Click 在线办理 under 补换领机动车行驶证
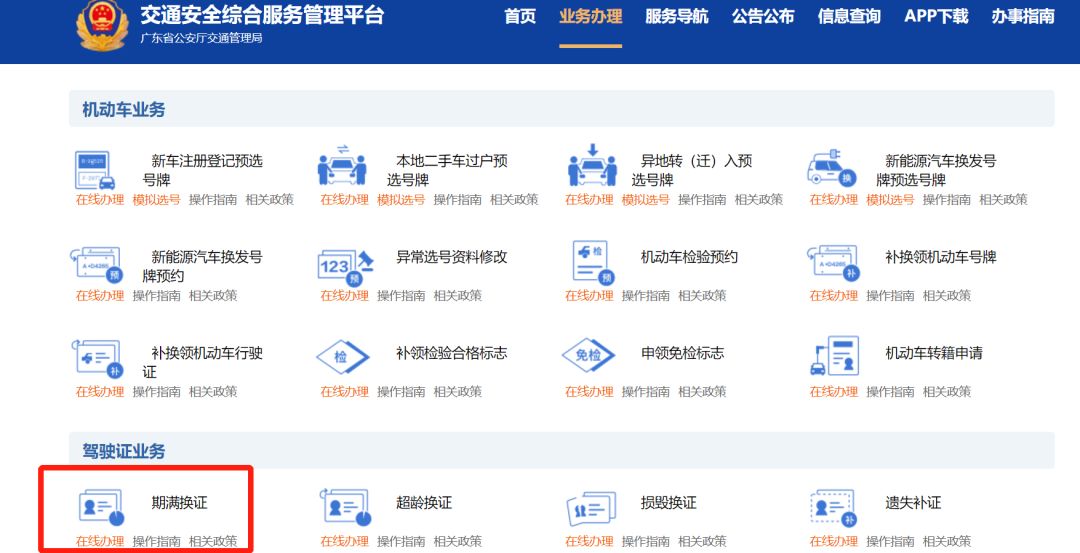 100,392
